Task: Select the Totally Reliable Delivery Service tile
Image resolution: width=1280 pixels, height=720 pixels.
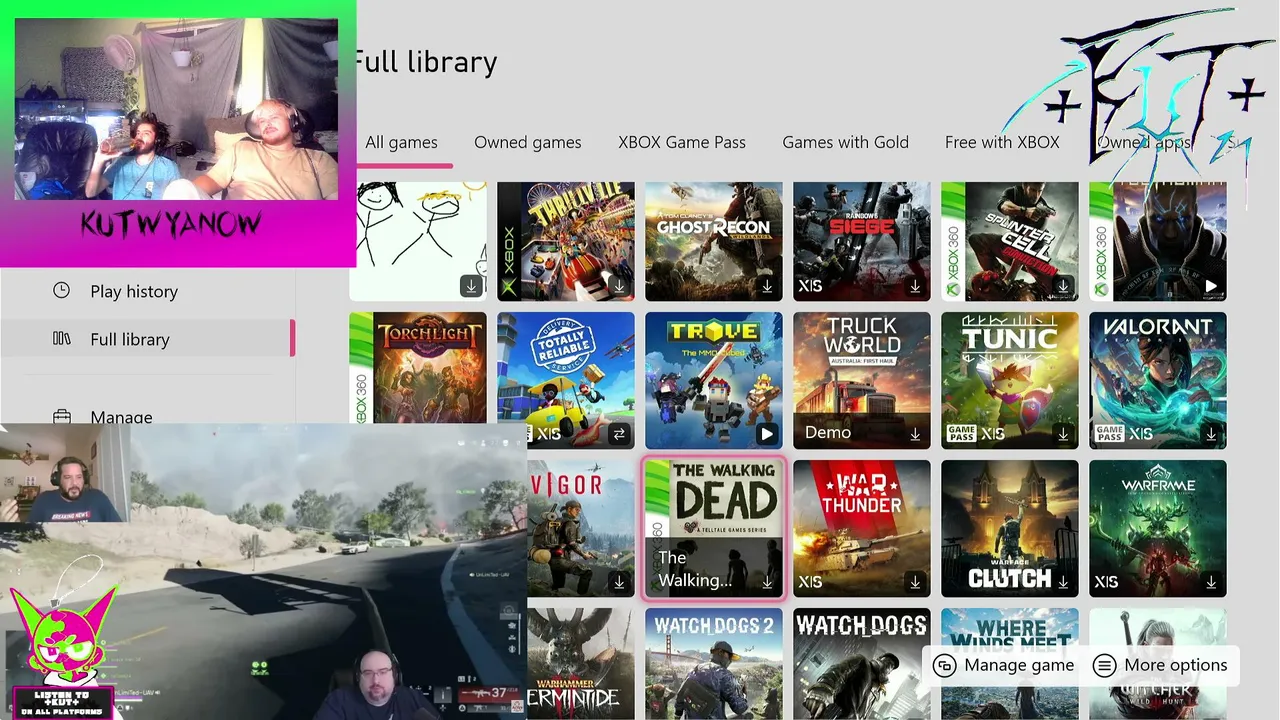Action: click(566, 381)
